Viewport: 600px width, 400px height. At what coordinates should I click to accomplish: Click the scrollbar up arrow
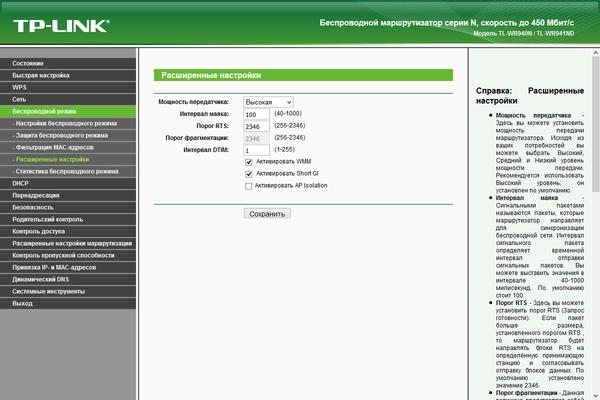[596, 53]
